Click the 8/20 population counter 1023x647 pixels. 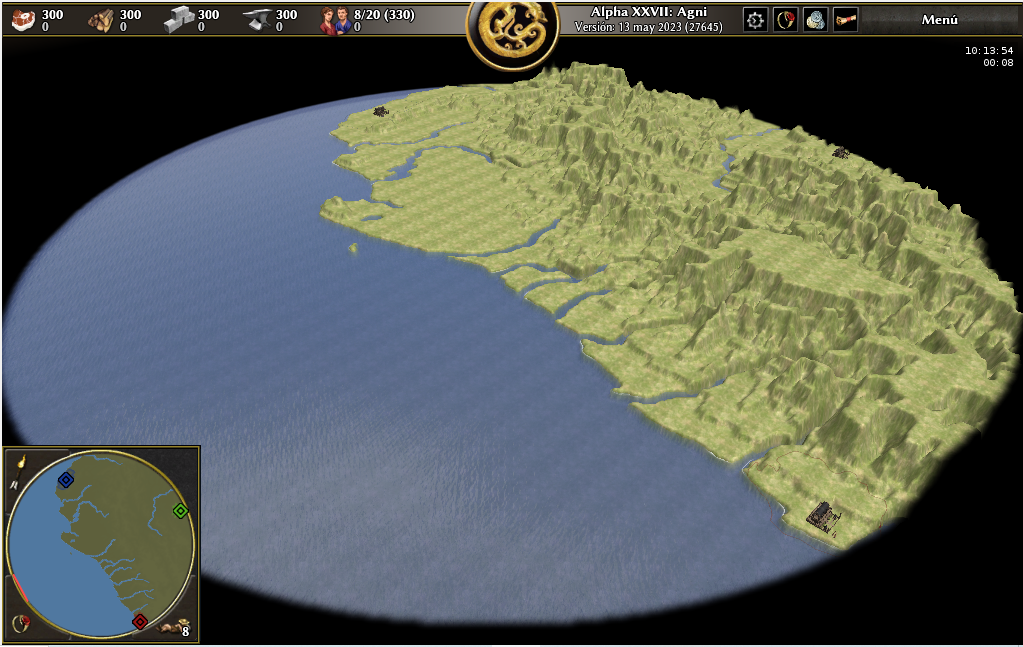tap(383, 15)
